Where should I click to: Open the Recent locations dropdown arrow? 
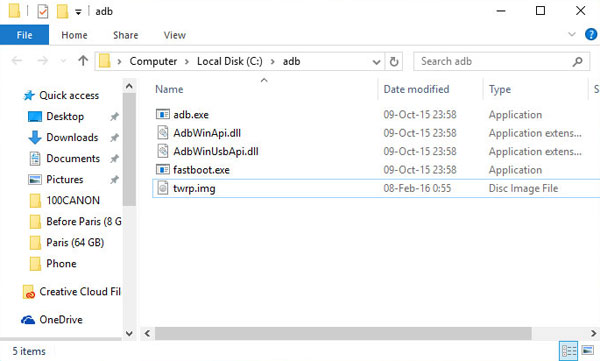coord(63,61)
